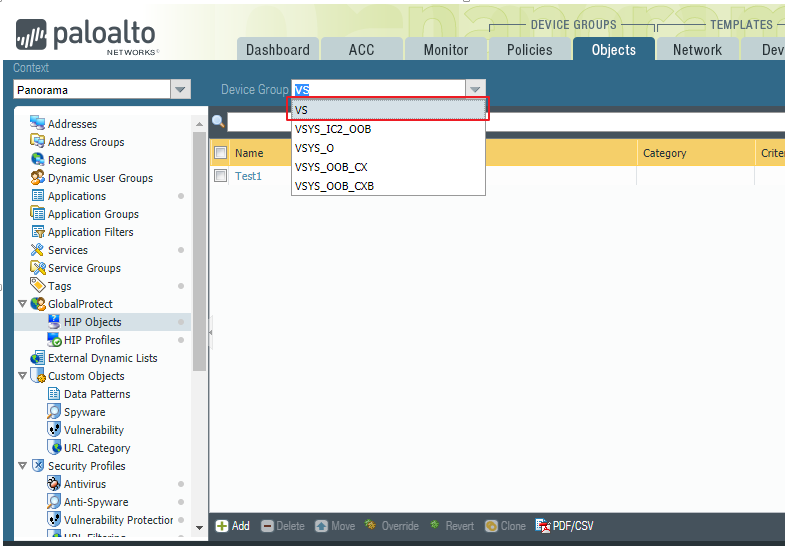Click the Add button
This screenshot has width=785, height=546.
(233, 526)
